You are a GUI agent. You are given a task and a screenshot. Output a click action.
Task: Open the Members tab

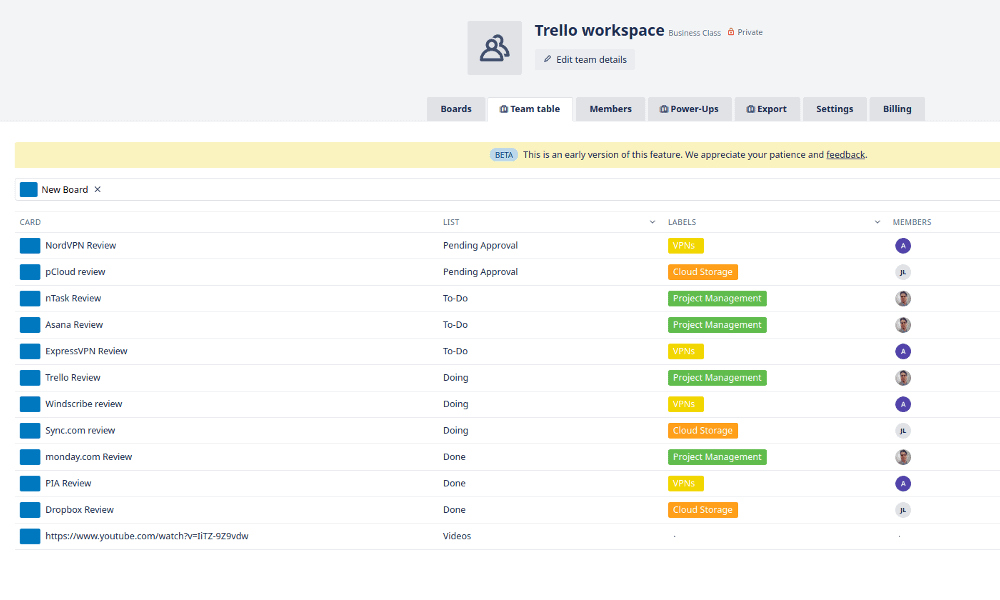[x=610, y=109]
